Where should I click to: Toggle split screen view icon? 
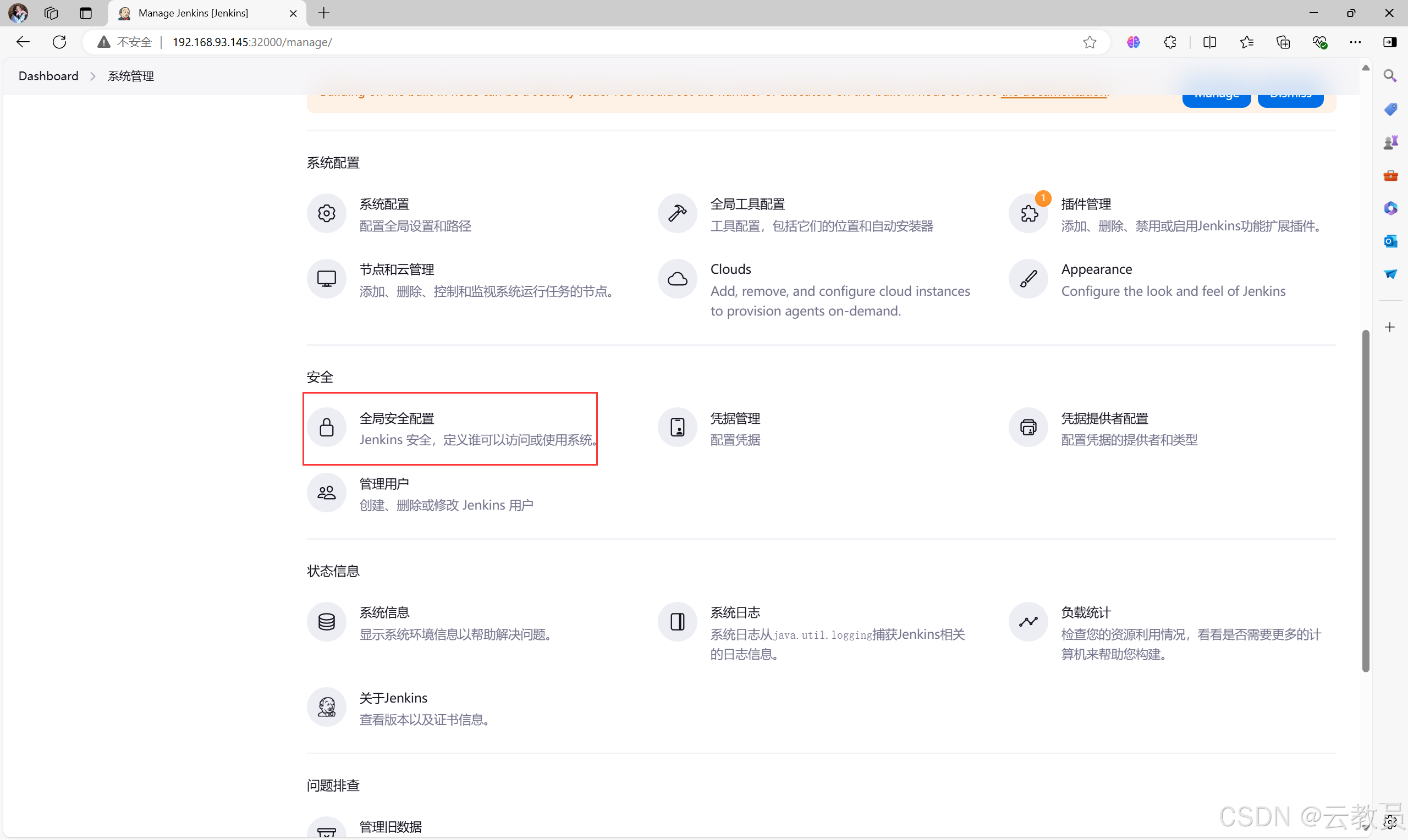(x=1209, y=42)
